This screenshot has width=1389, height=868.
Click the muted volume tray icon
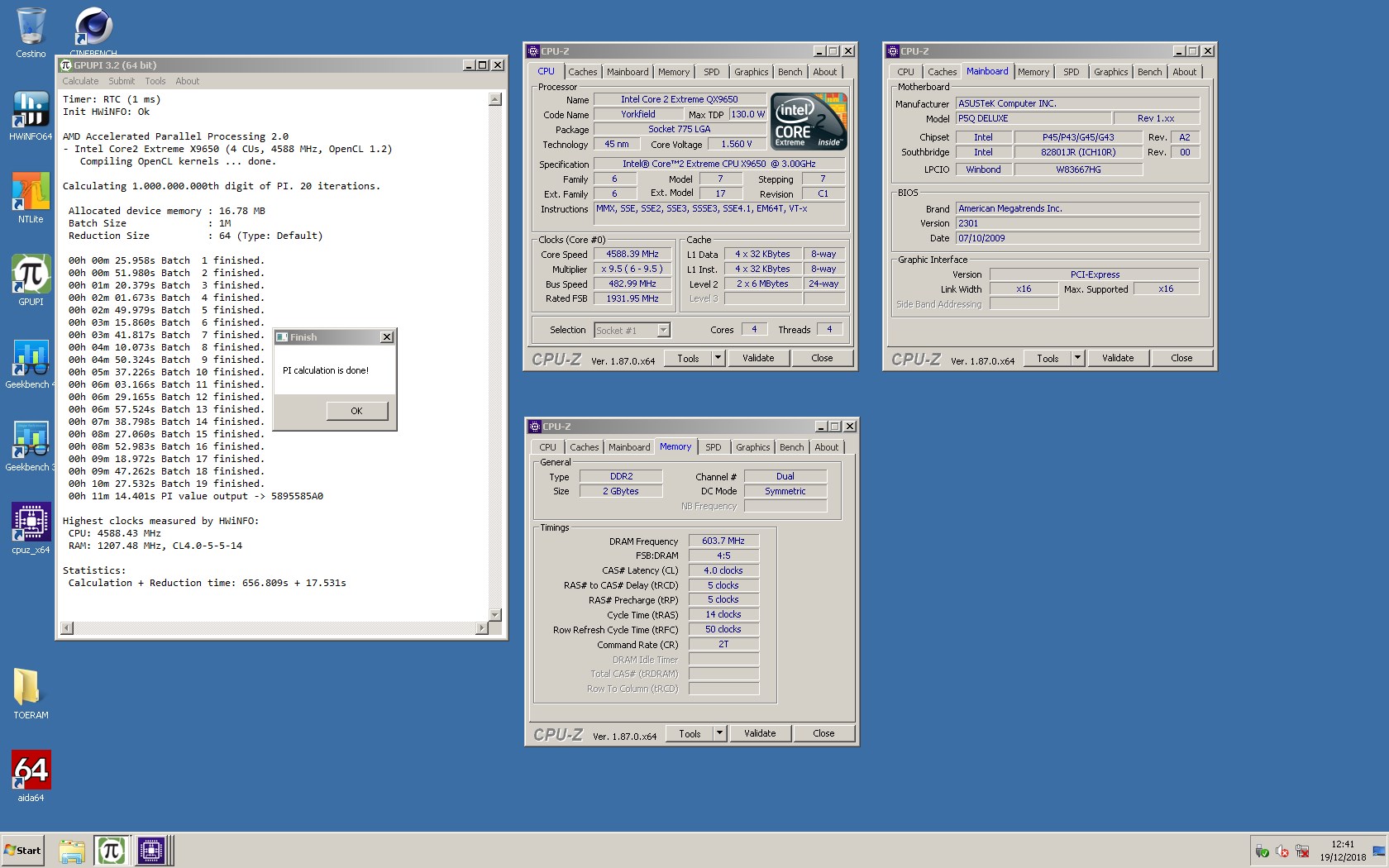[x=1282, y=851]
